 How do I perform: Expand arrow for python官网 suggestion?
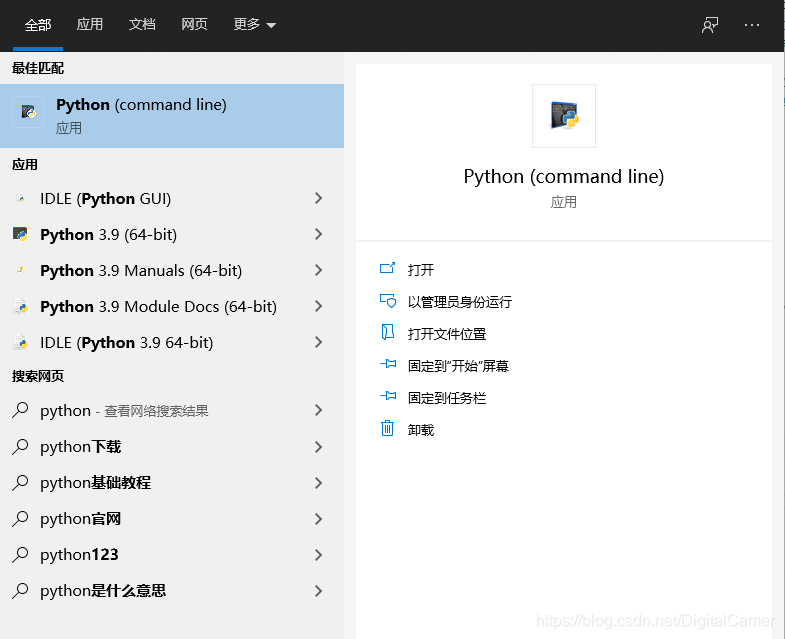click(x=318, y=519)
